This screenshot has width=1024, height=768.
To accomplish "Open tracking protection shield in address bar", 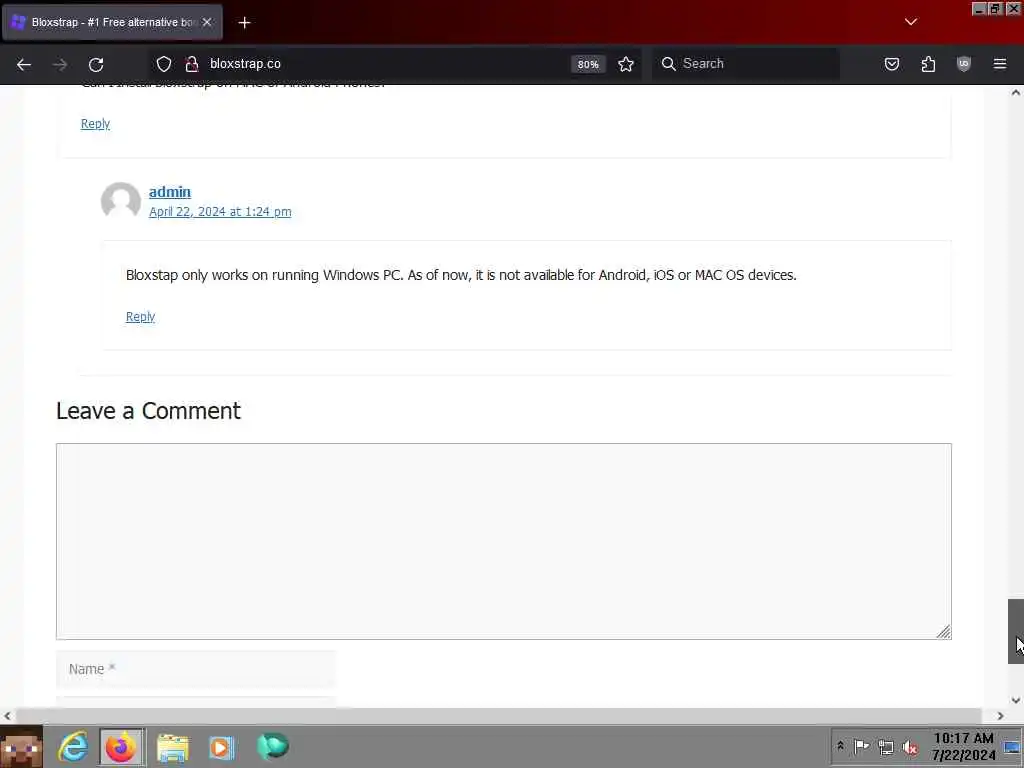I will [164, 64].
